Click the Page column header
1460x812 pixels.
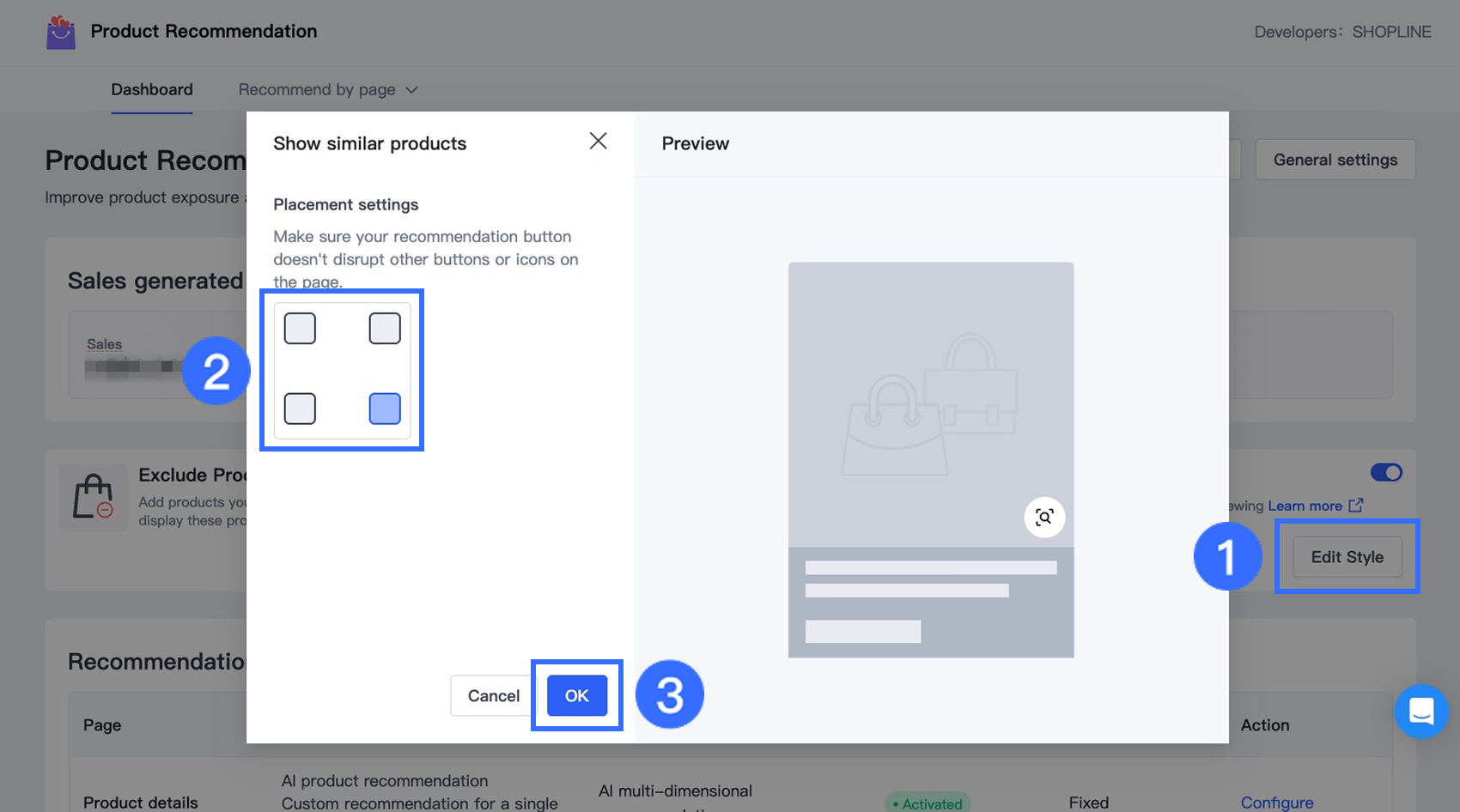(x=102, y=725)
